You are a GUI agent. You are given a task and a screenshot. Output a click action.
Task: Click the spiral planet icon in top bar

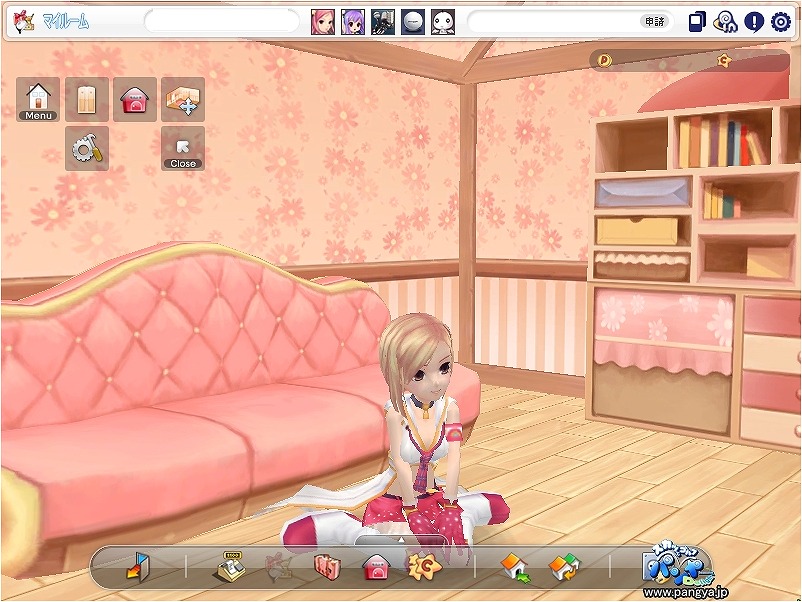pyautogui.click(x=725, y=22)
